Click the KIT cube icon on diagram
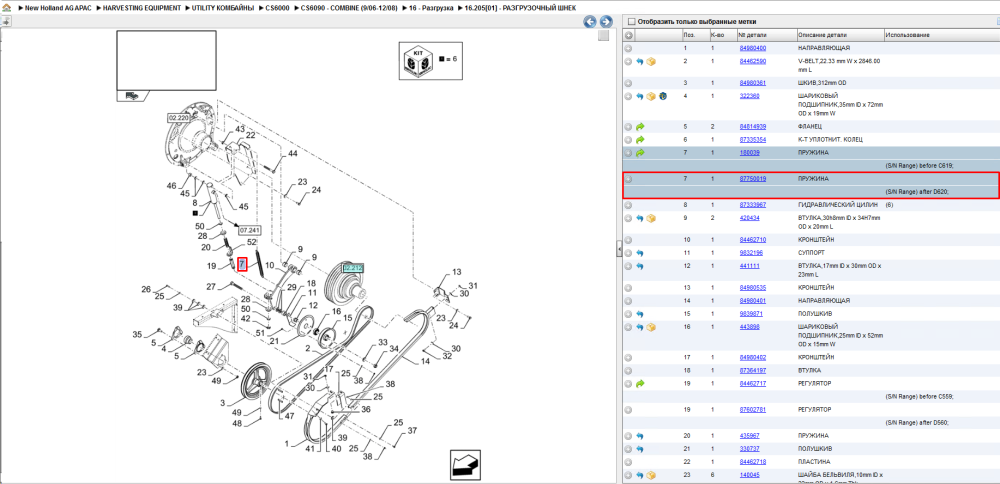The width and height of the screenshot is (1000, 484). (418, 61)
